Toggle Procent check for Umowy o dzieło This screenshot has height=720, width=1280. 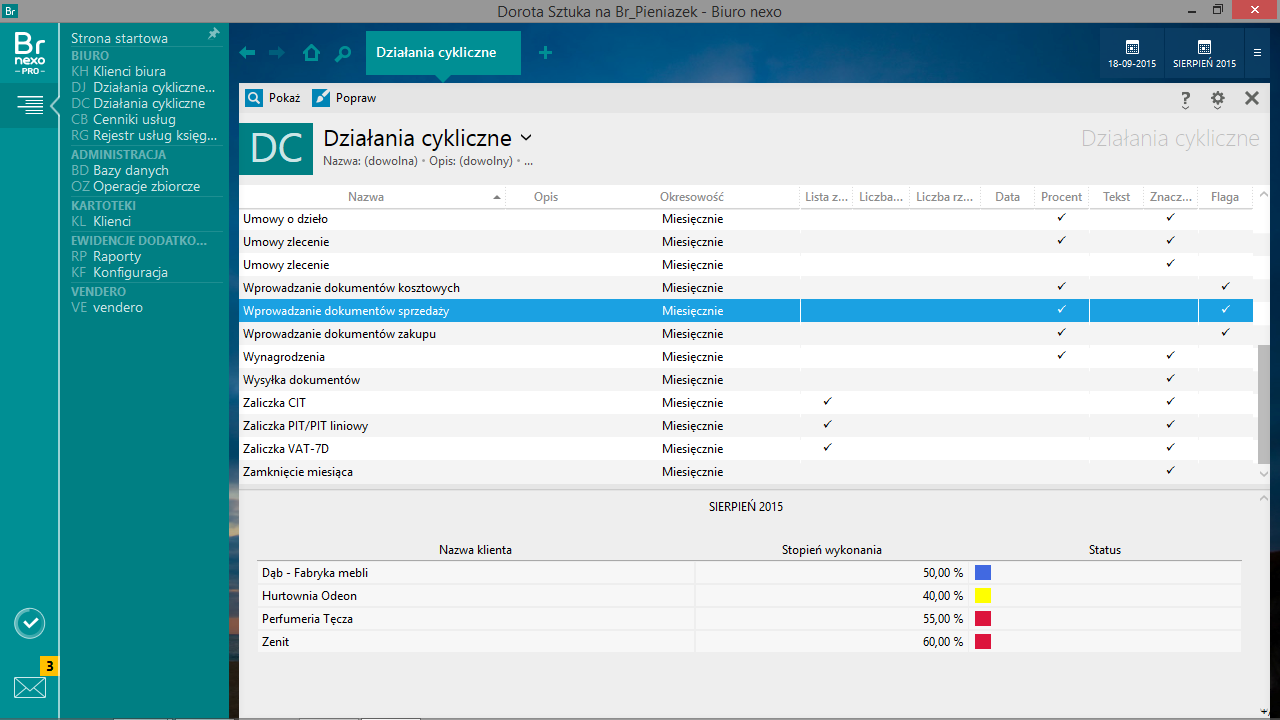click(1061, 218)
